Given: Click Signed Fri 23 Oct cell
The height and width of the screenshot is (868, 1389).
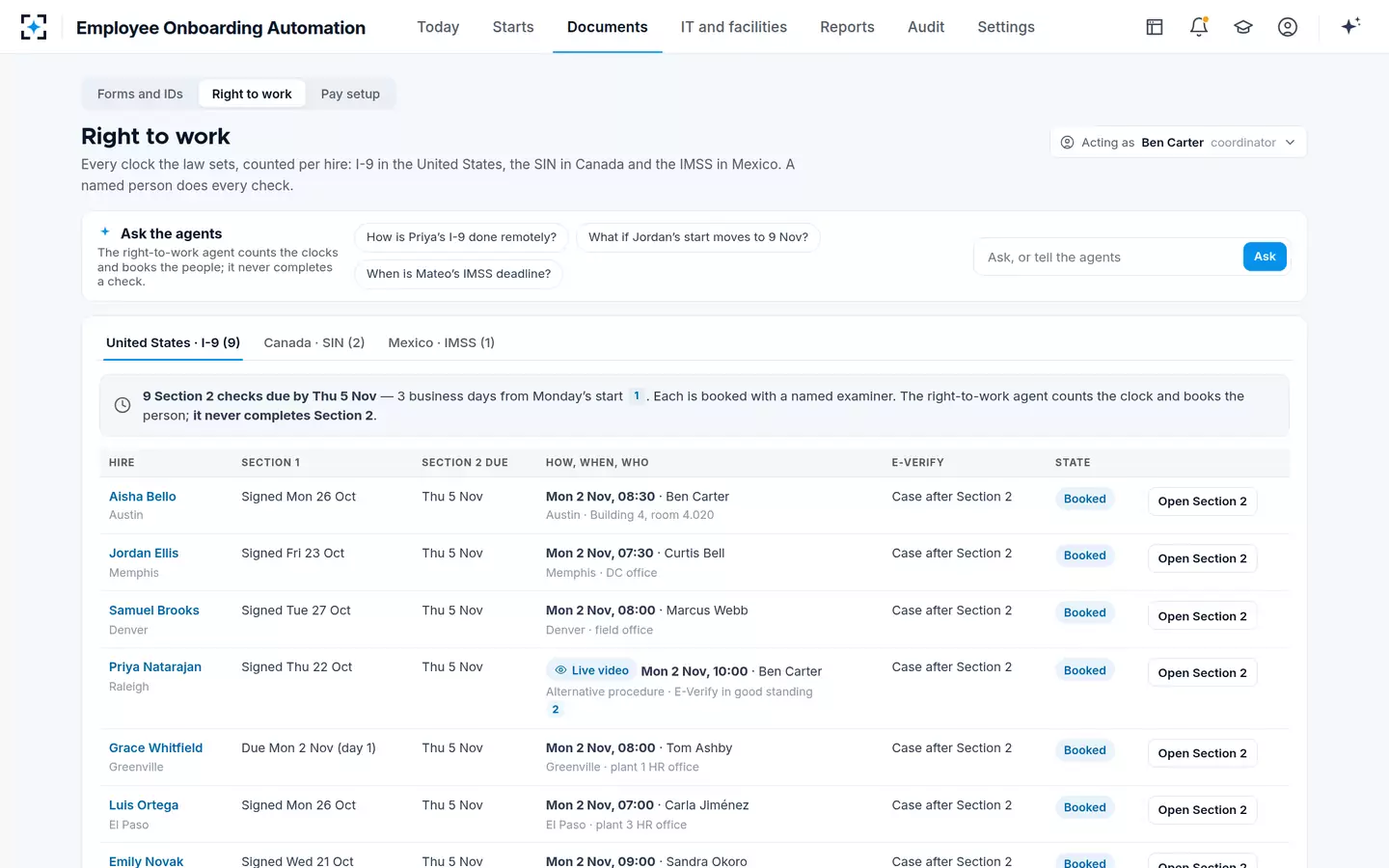Looking at the screenshot, I should tap(292, 554).
